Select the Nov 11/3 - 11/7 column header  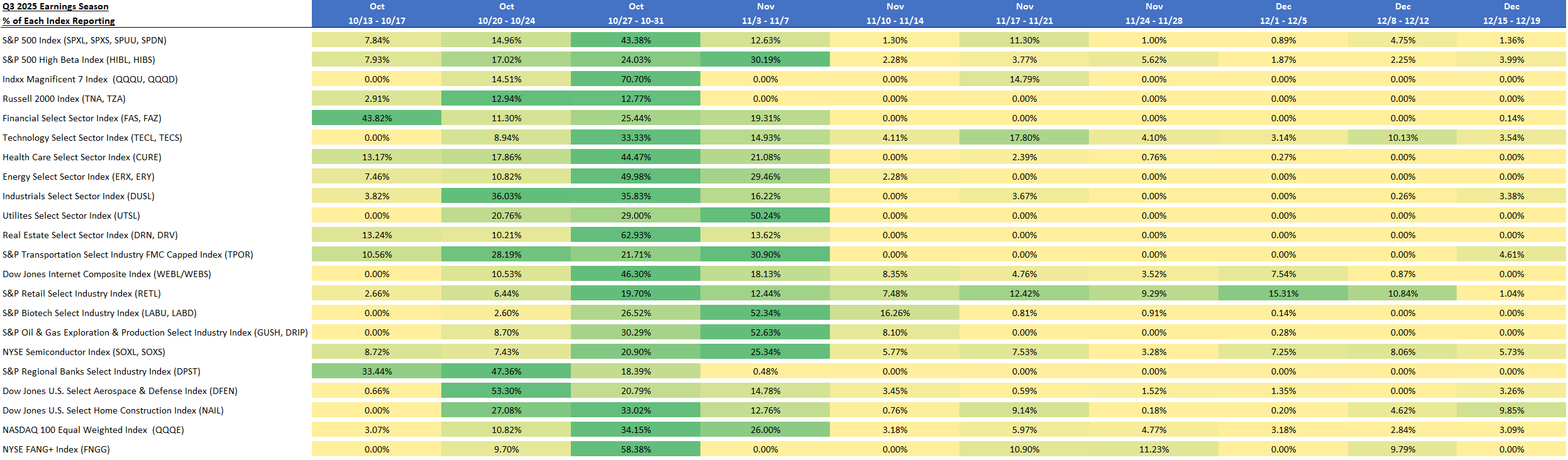pyautogui.click(x=765, y=14)
